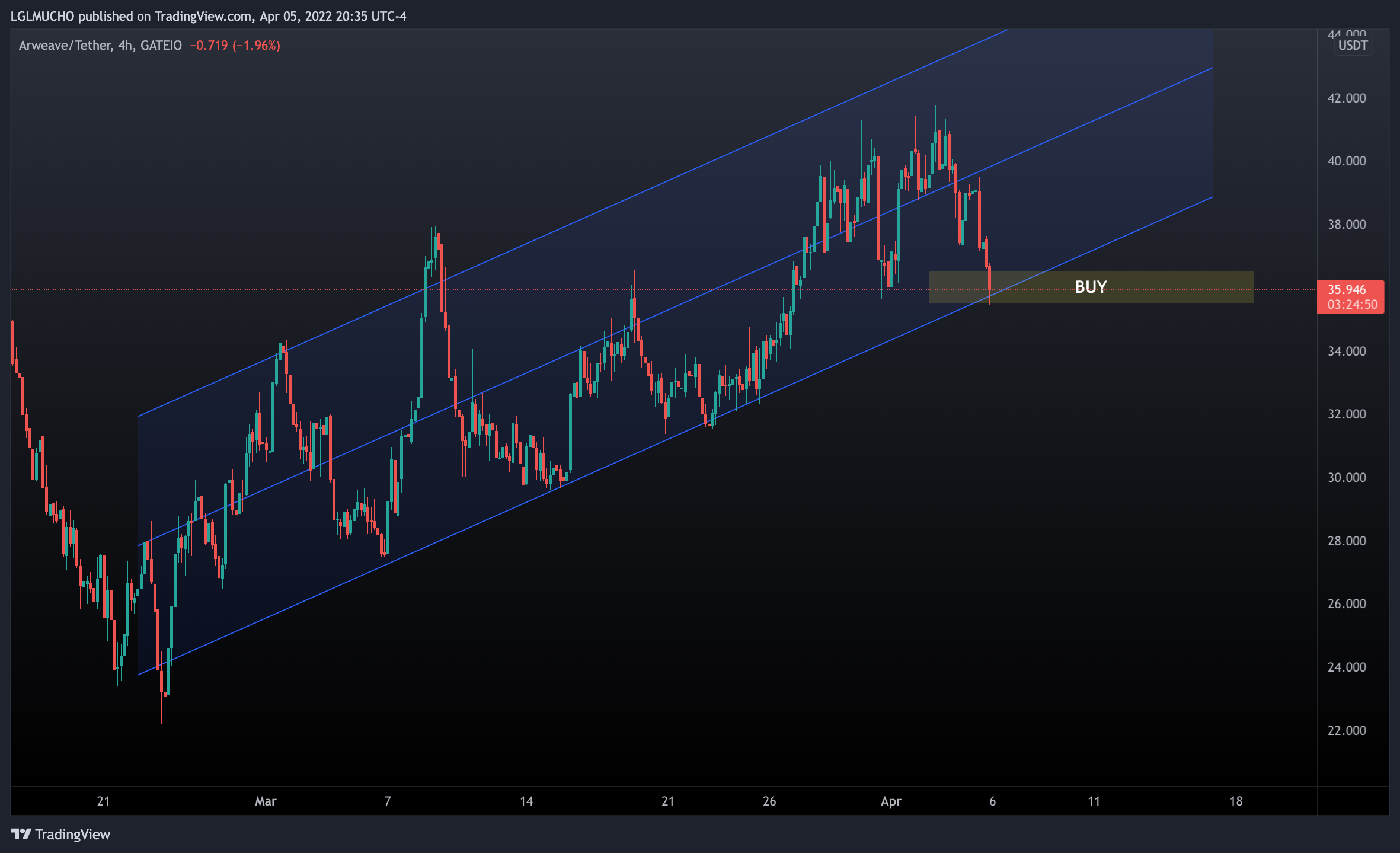
Task: Click the 38.000 price axis label
Action: pyautogui.click(x=1347, y=224)
